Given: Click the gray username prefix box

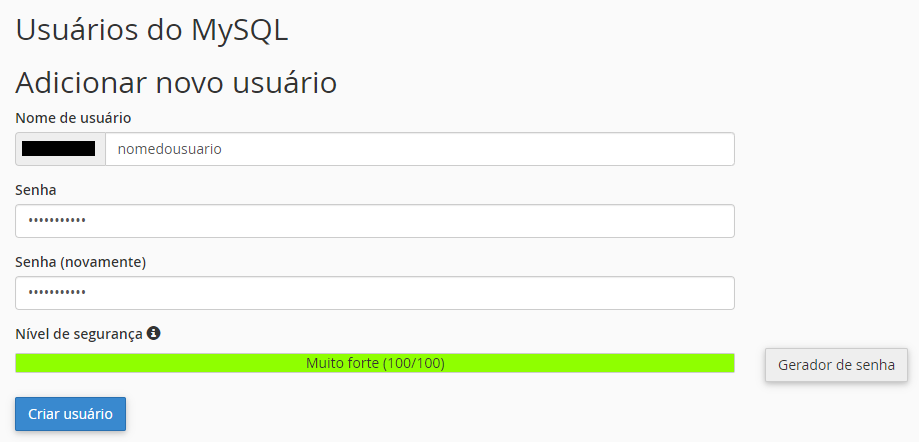Looking at the screenshot, I should click(x=60, y=149).
